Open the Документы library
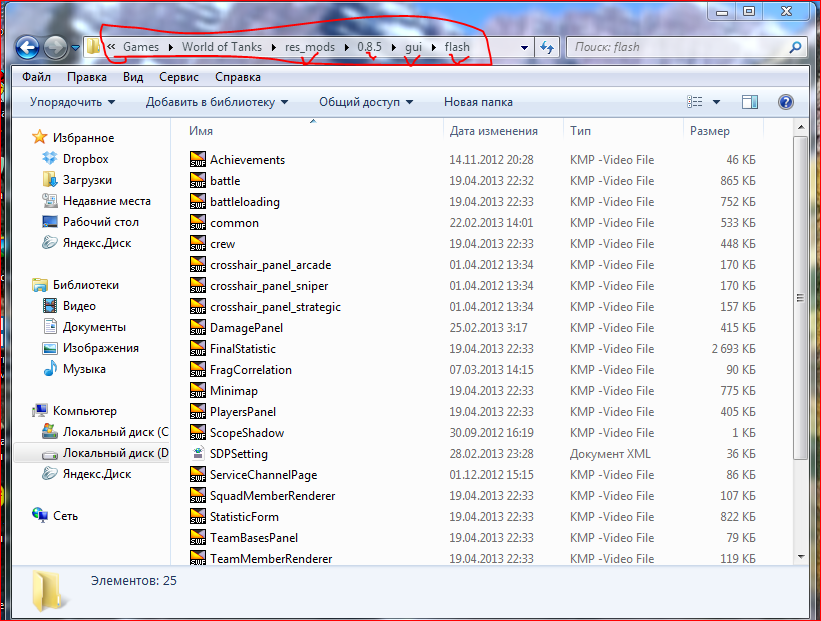The width and height of the screenshot is (821, 621). click(94, 327)
